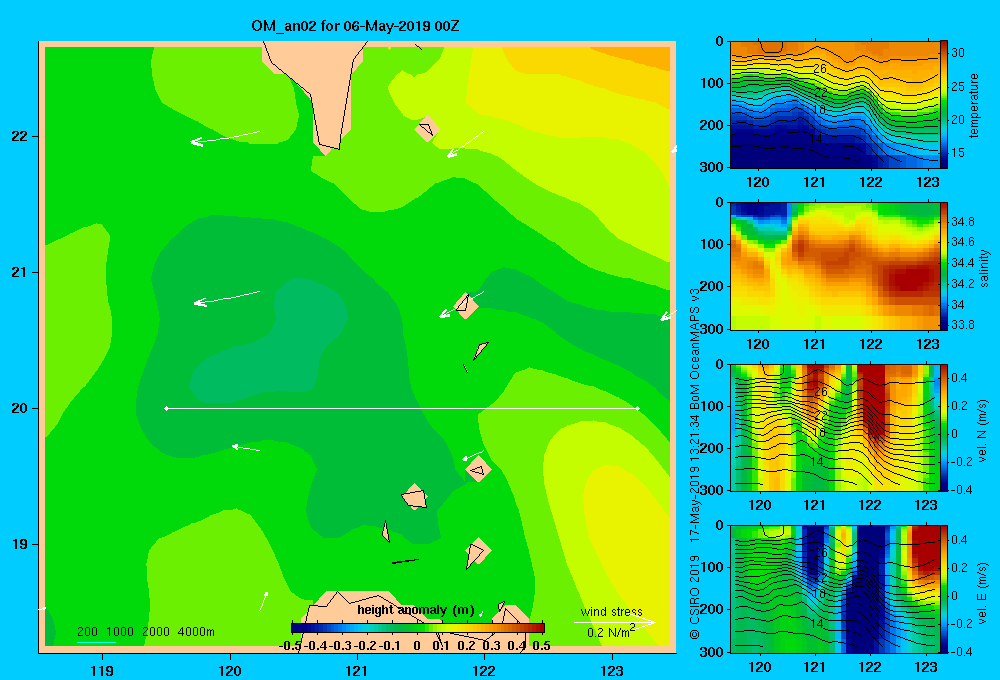Click the 'temperature' vertical axis label
Image resolution: width=1000 pixels, height=680 pixels.
(x=974, y=105)
